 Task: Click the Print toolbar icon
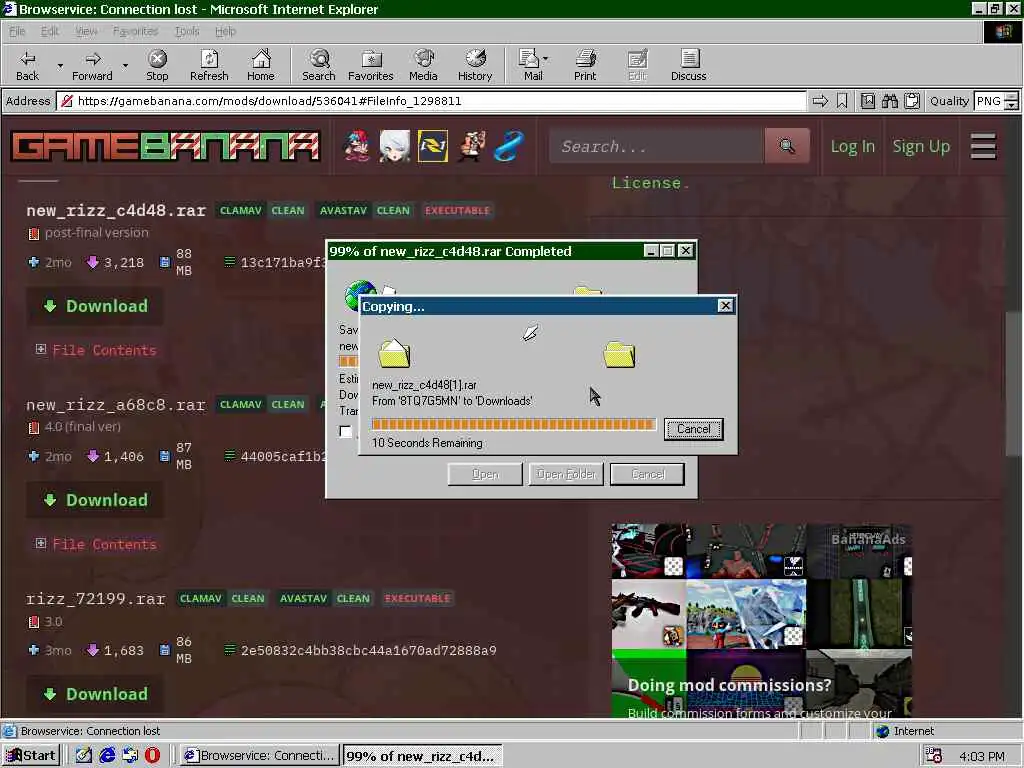click(585, 65)
